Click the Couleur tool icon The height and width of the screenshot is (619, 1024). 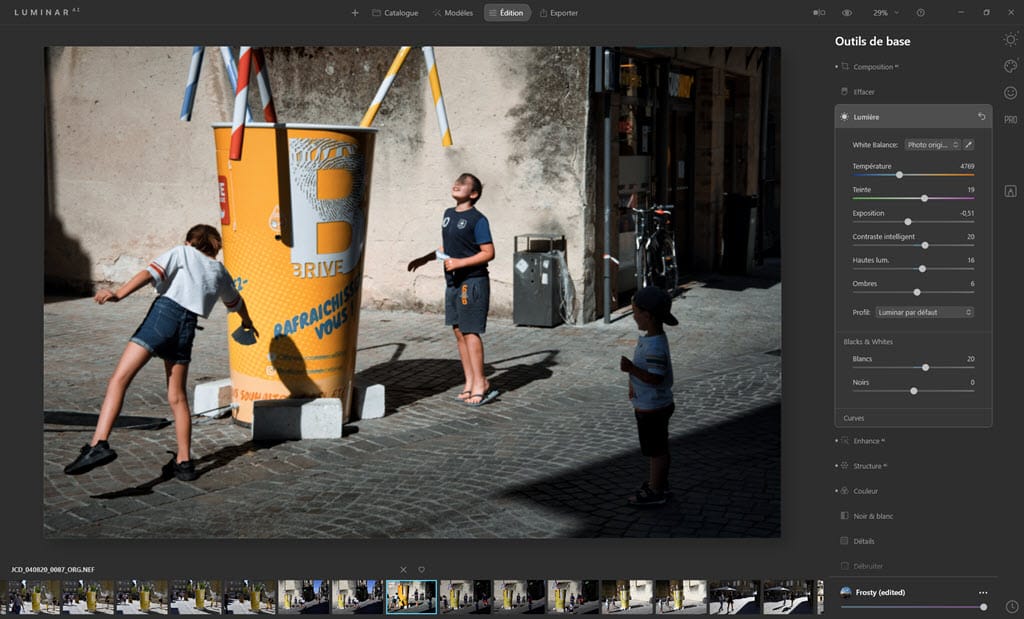[x=845, y=490]
